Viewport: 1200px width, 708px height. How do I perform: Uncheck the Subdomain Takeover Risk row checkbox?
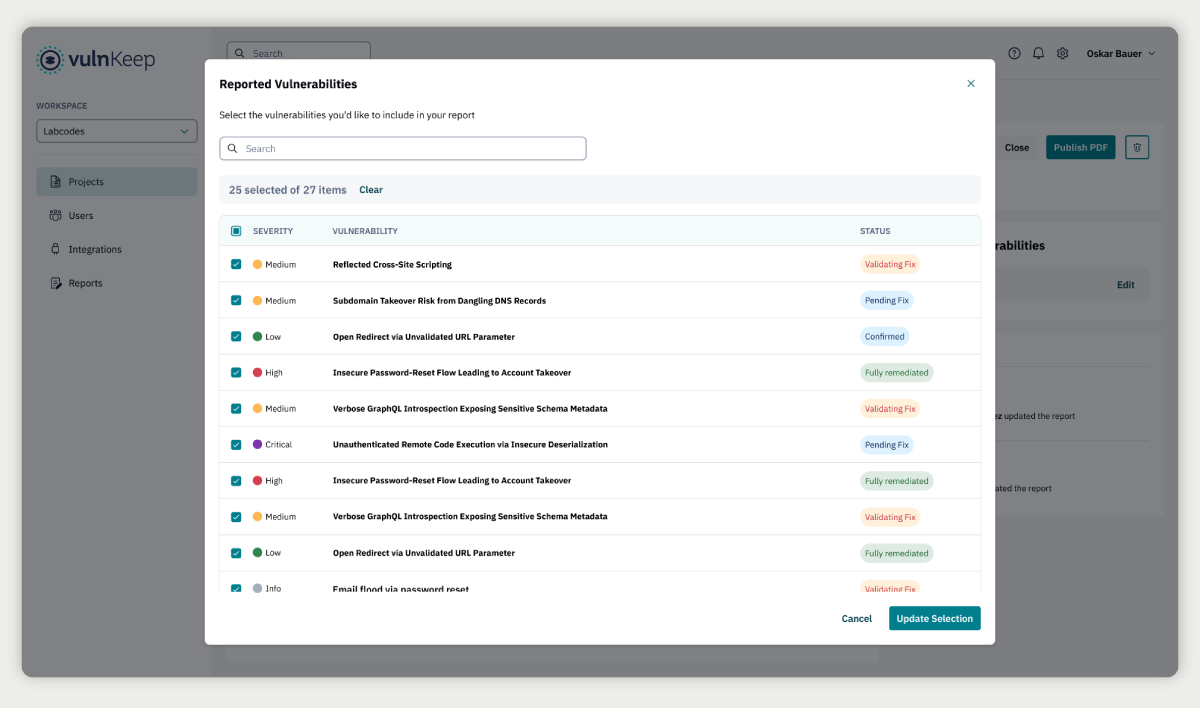[x=236, y=301]
